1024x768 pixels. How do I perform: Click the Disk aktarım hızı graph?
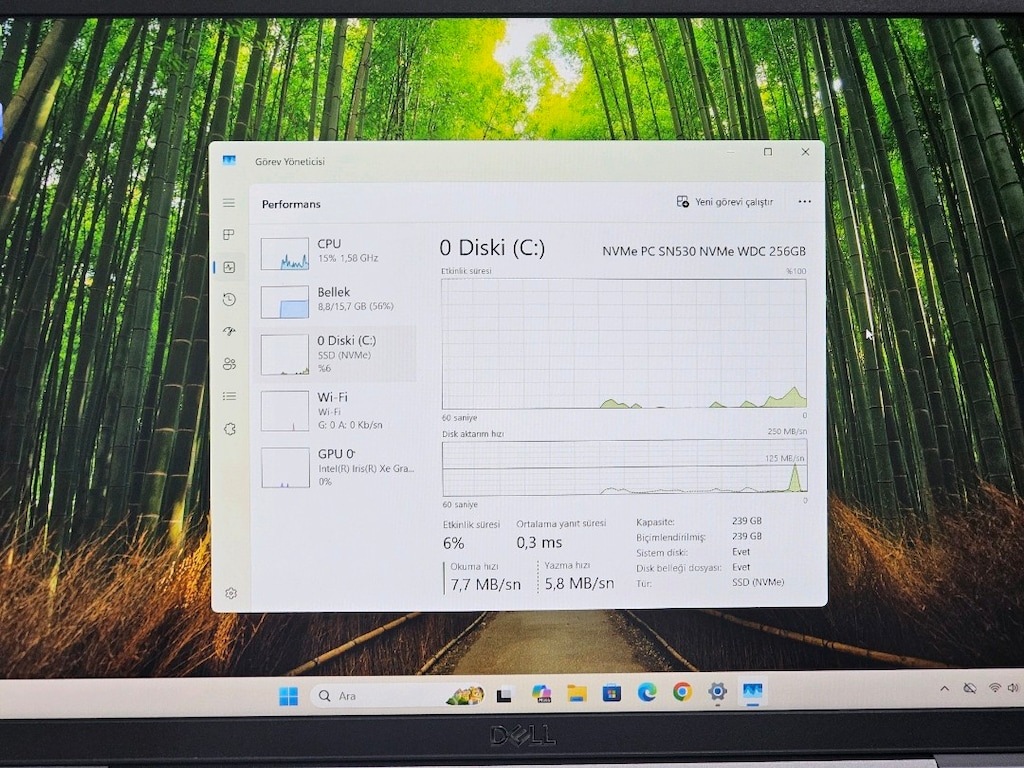625,468
